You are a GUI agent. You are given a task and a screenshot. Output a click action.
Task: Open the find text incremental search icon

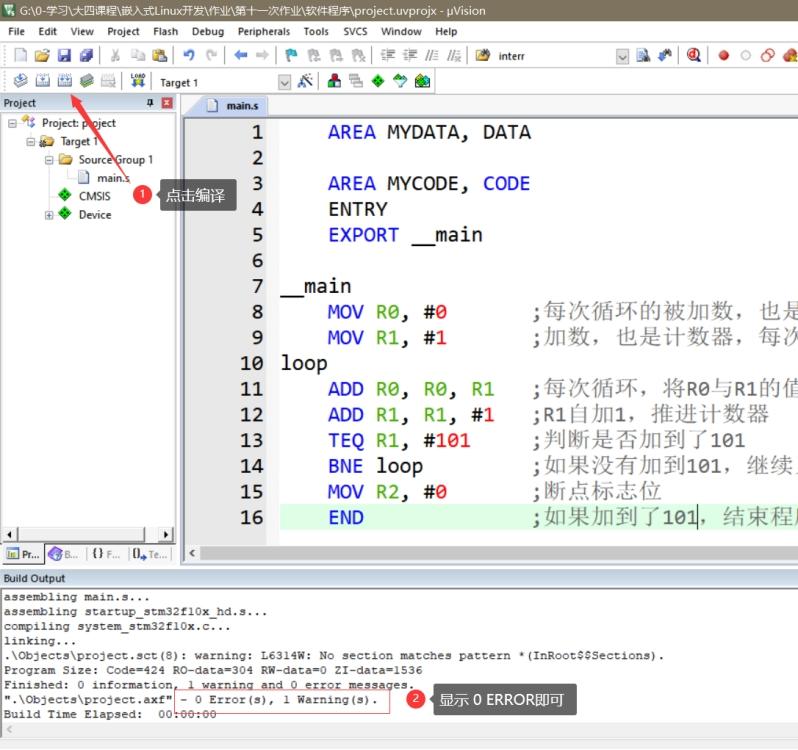pyautogui.click(x=665, y=55)
